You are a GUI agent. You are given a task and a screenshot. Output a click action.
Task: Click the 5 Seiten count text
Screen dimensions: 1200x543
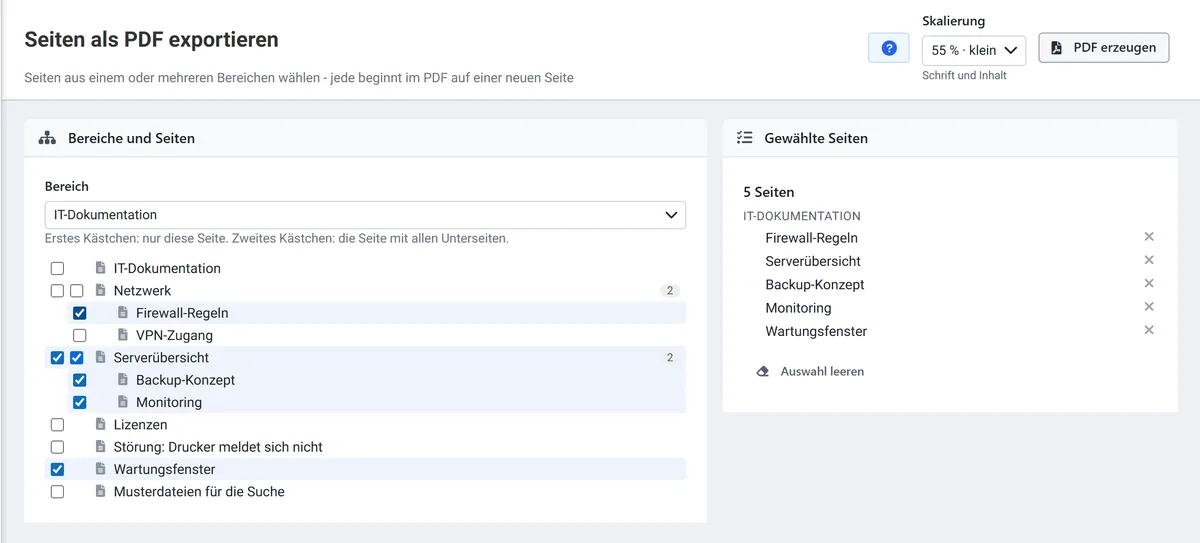769,192
